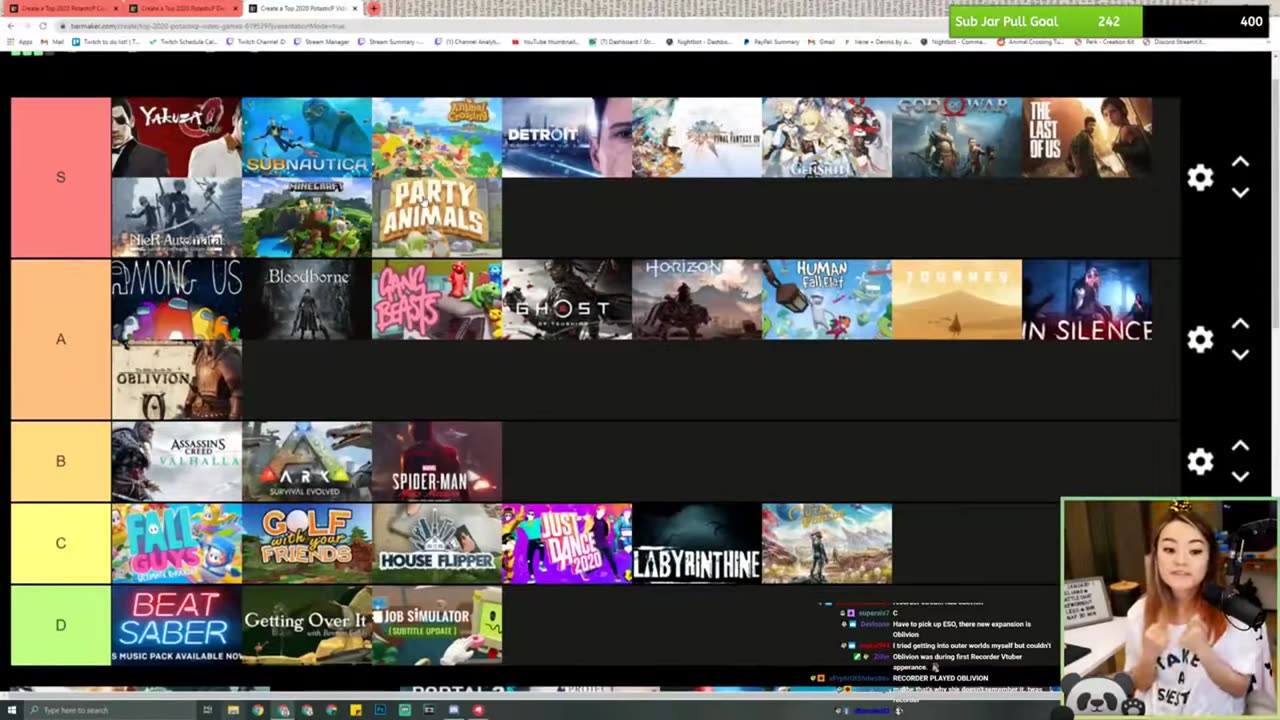This screenshot has height=720, width=1280.
Task: Select the Subnautica game tile
Action: [307, 137]
